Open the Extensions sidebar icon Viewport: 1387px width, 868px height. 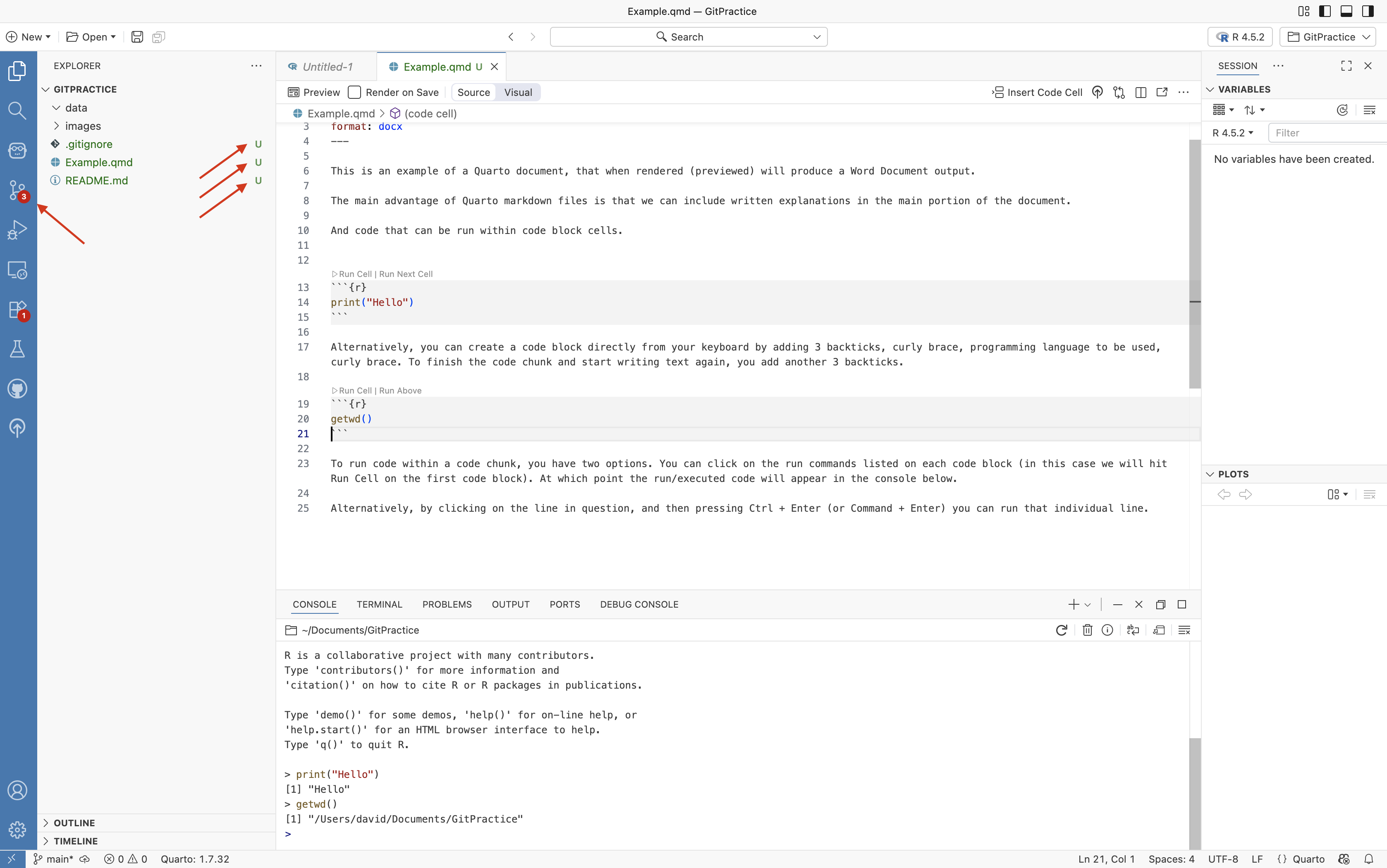[17, 310]
